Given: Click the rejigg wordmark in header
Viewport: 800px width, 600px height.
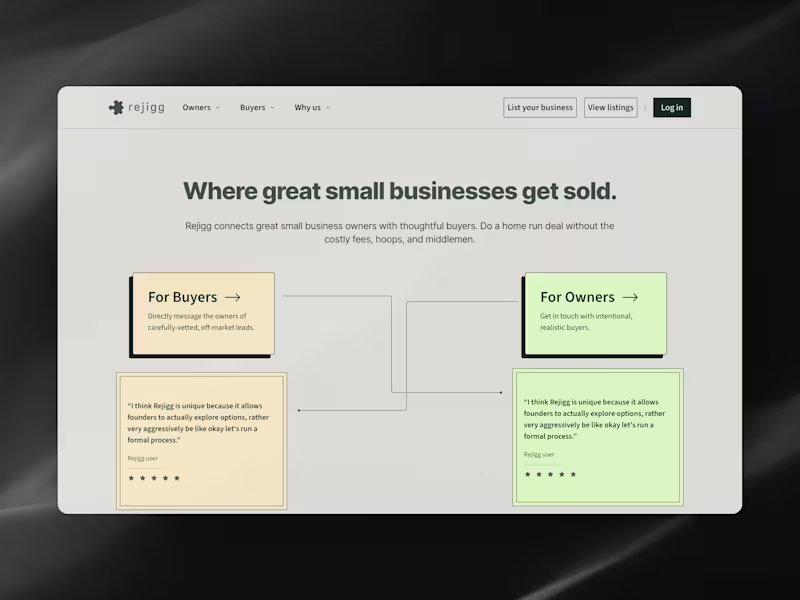Looking at the screenshot, I should tap(146, 107).
